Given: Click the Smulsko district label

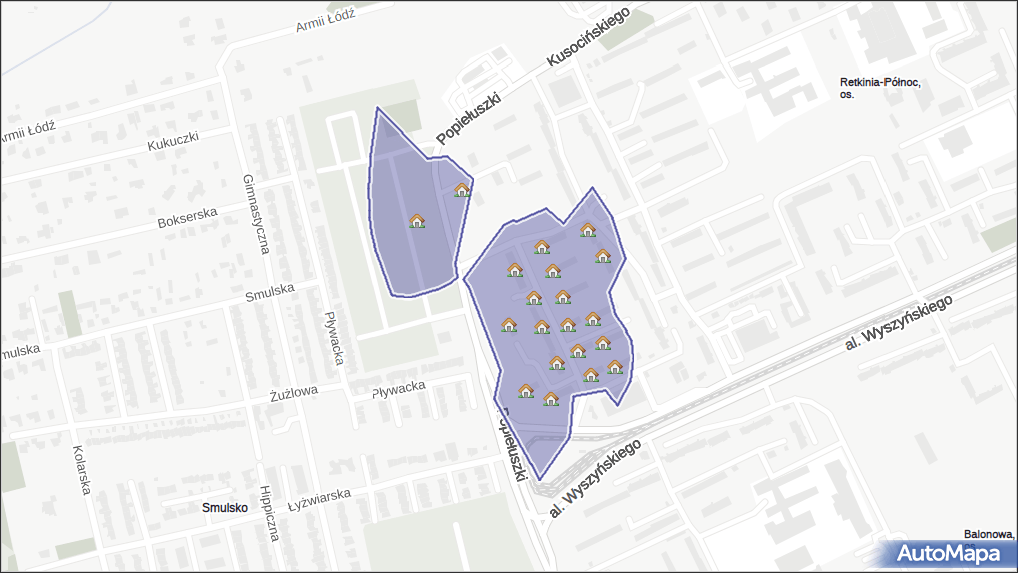Looking at the screenshot, I should (224, 508).
